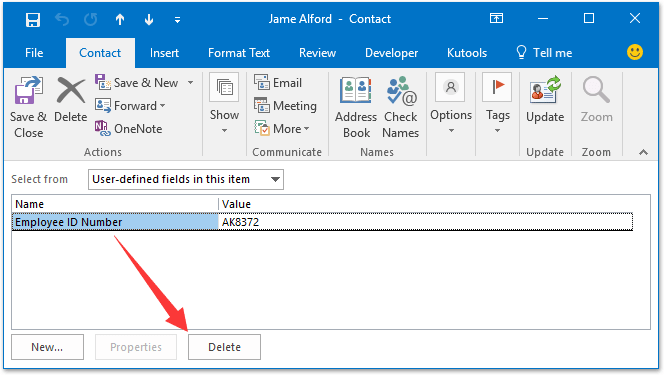The height and width of the screenshot is (378, 668).
Task: Open Customize Quick Access Toolbar menu
Action: coord(177,20)
